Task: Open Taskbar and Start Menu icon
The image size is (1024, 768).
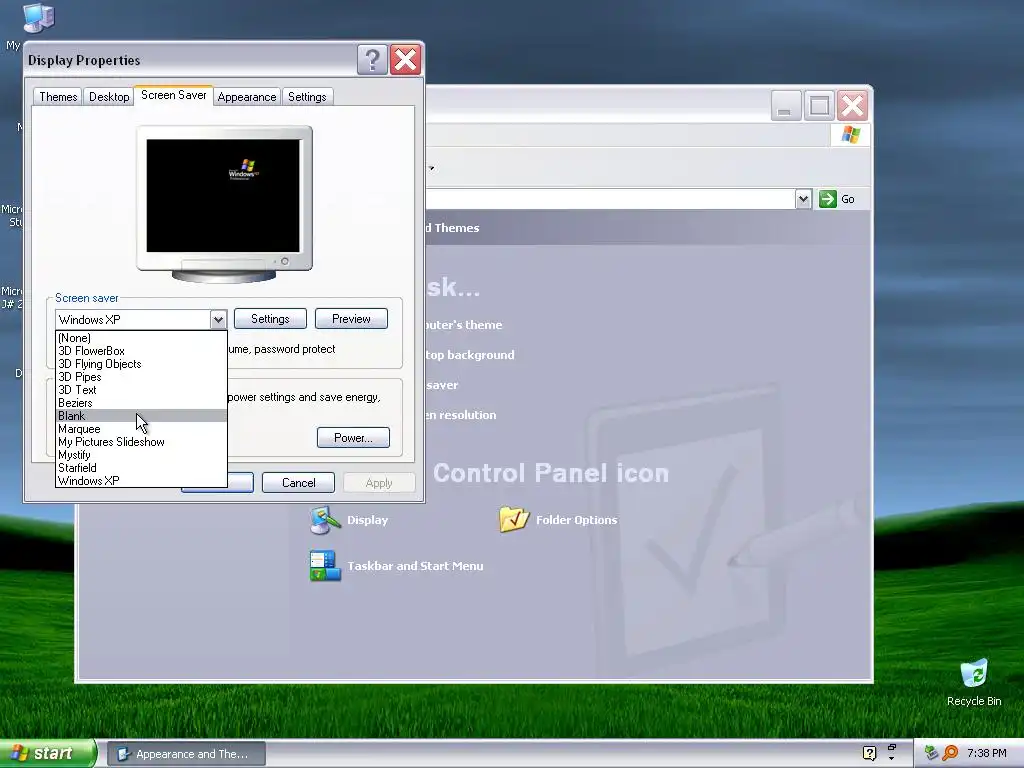Action: pos(325,566)
